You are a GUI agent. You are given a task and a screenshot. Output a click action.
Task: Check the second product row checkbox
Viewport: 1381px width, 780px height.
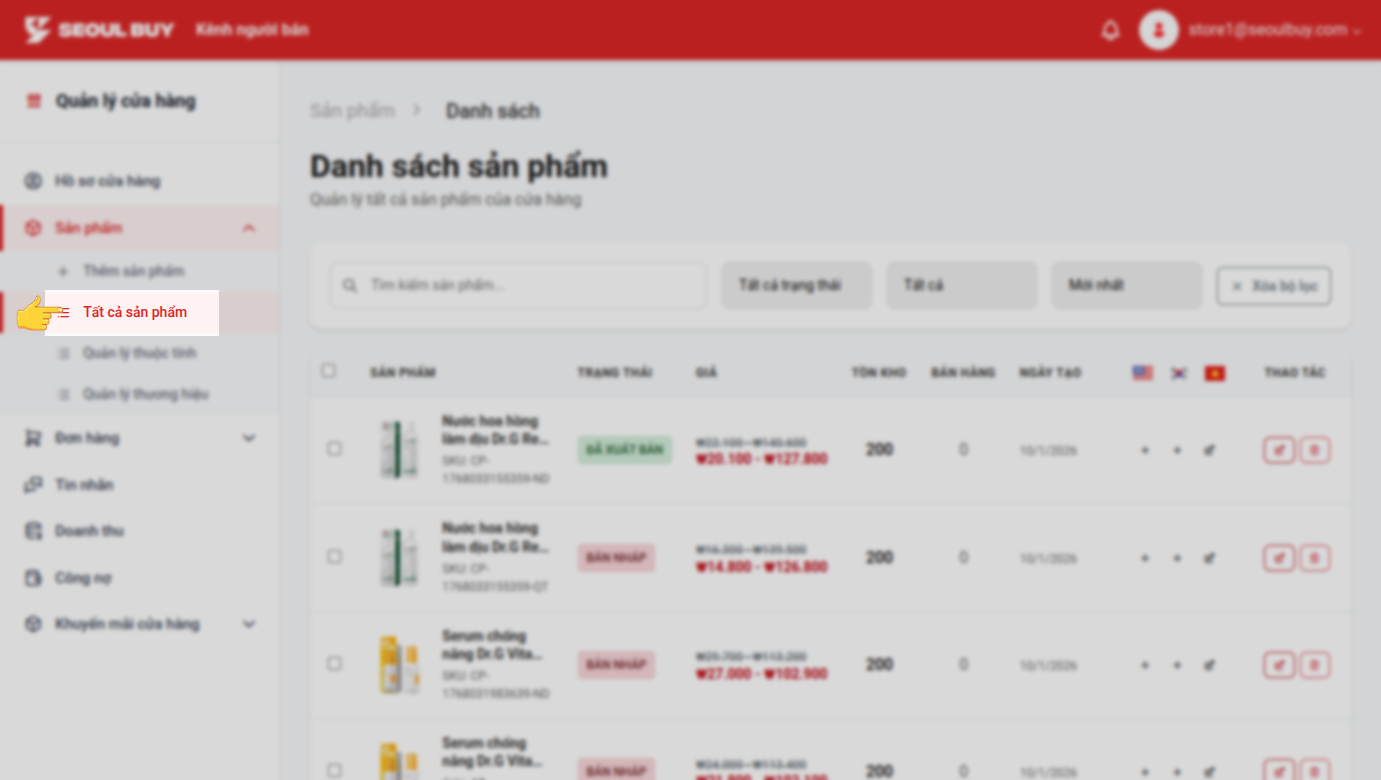334,556
